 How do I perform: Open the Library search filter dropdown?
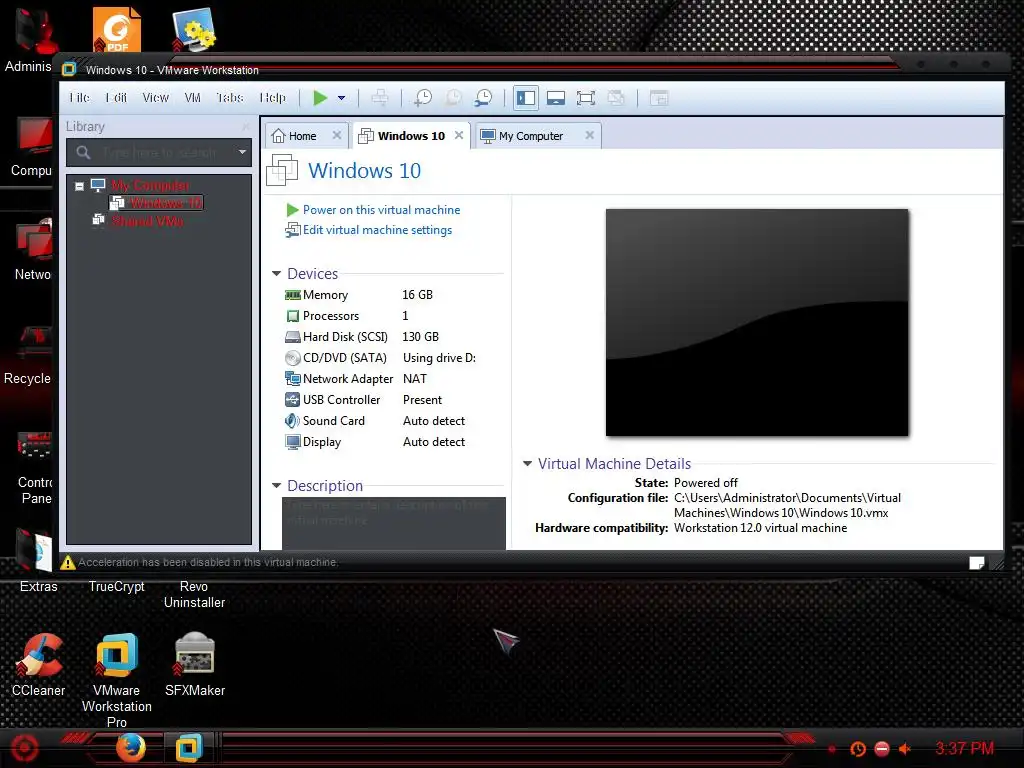(x=242, y=152)
